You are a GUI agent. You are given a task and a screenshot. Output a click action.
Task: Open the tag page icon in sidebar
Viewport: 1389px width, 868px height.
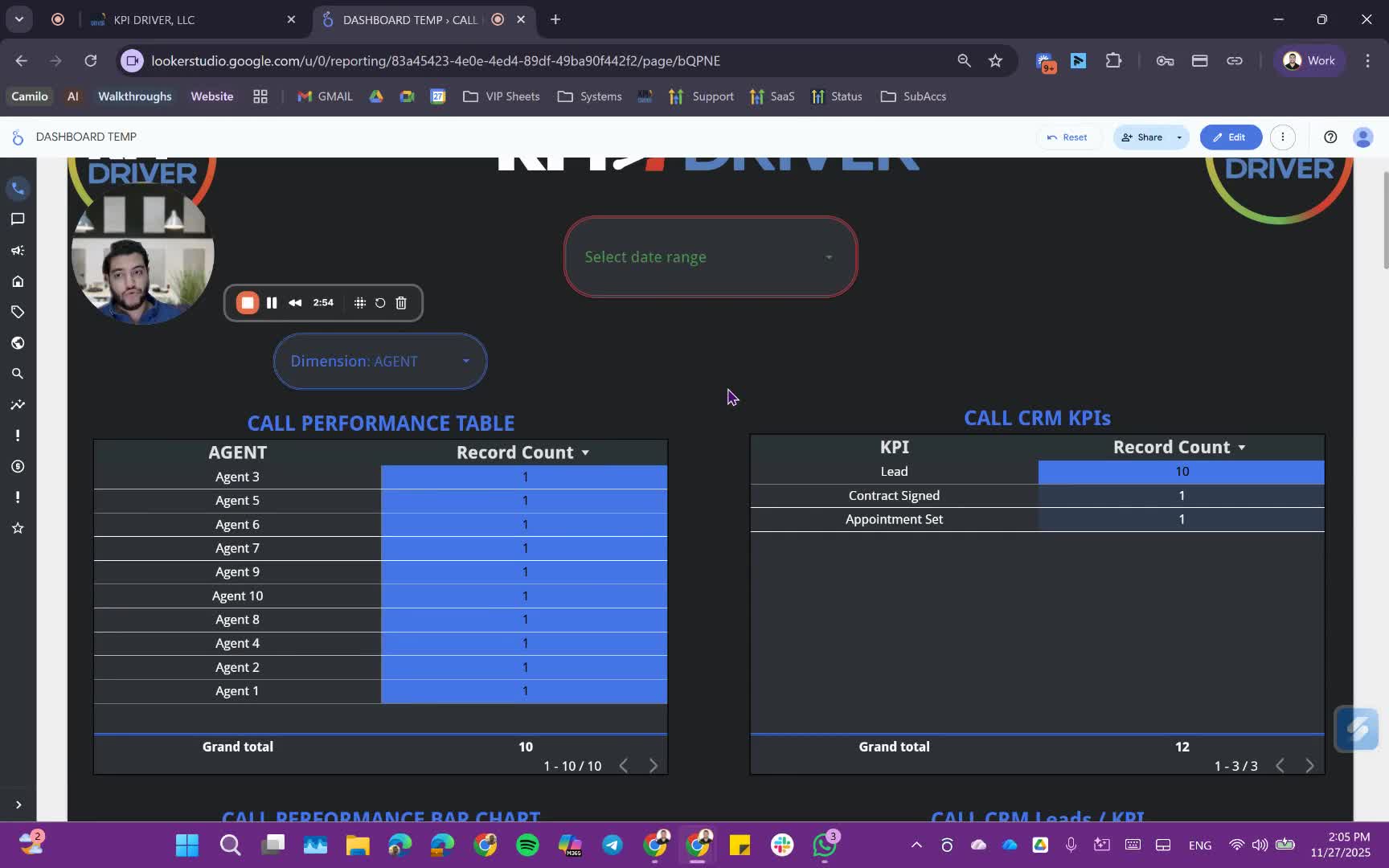coord(18,312)
